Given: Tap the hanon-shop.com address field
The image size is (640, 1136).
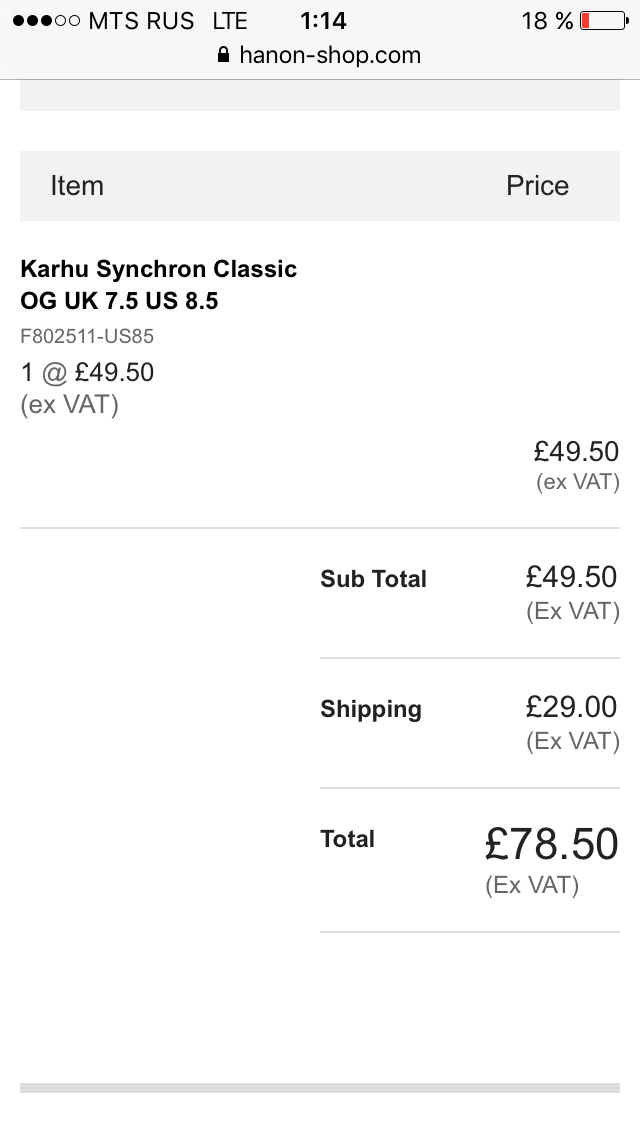Looking at the screenshot, I should (x=330, y=55).
